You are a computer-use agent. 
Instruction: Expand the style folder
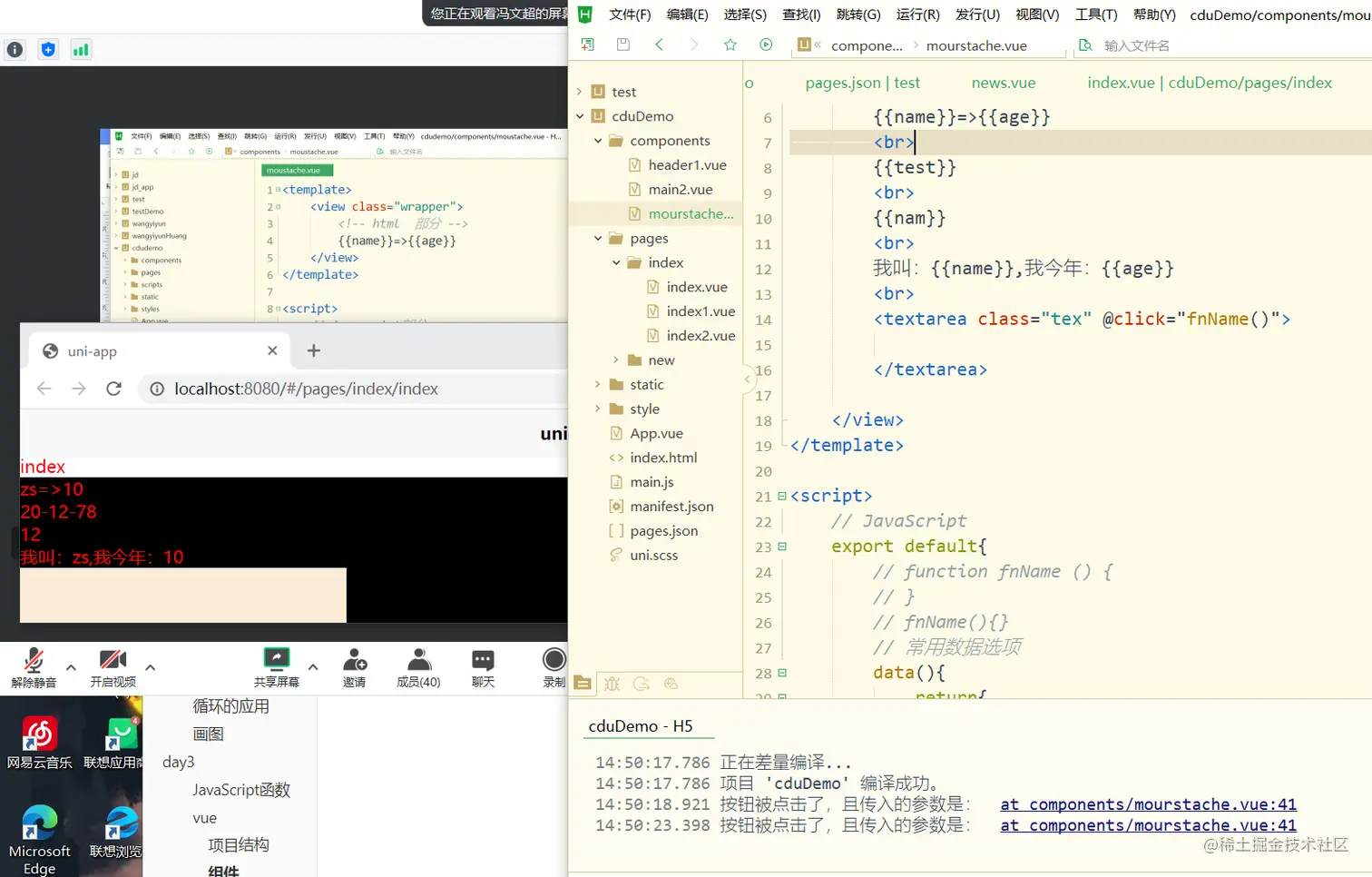(598, 409)
